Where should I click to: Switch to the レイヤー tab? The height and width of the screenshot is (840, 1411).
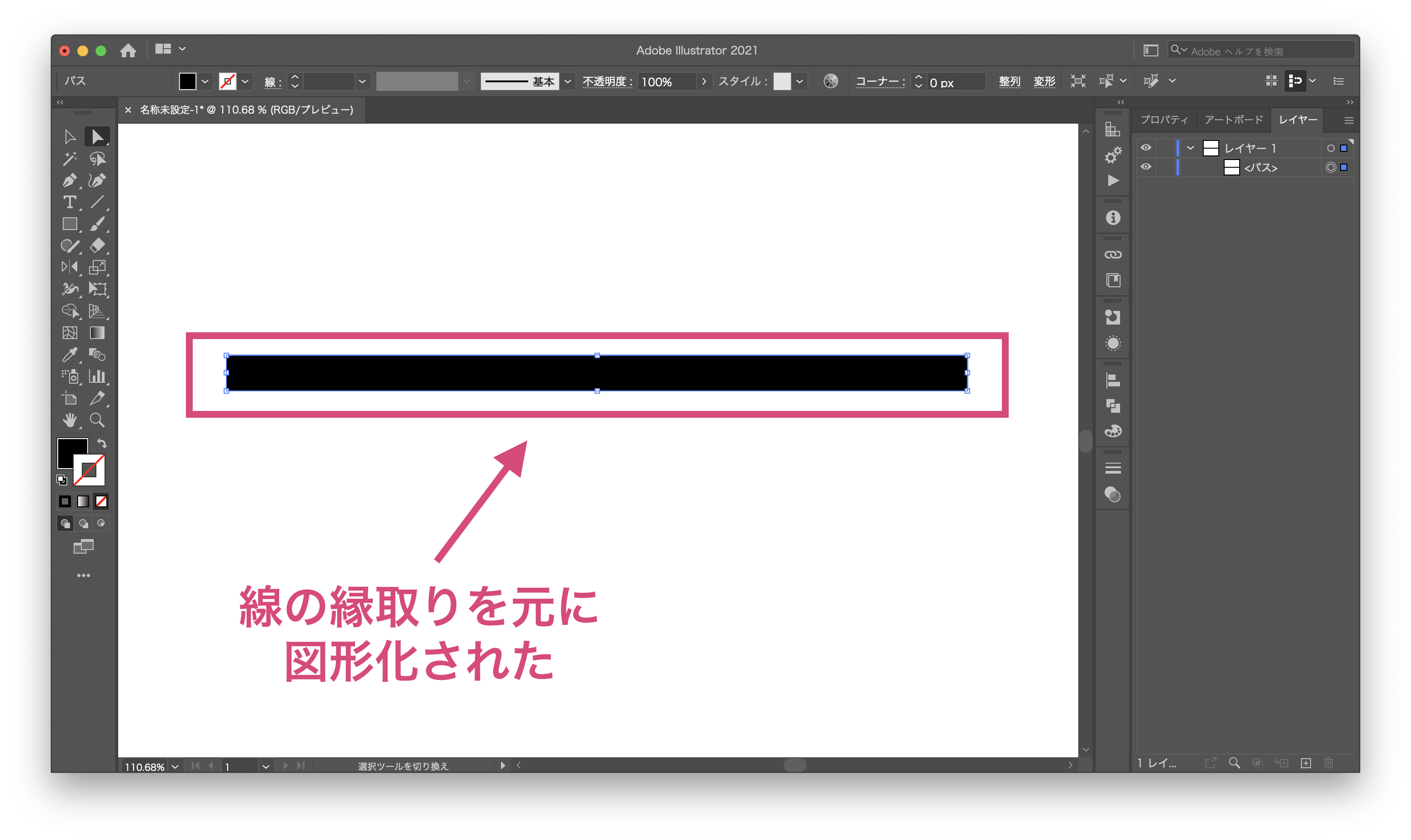[x=1298, y=120]
